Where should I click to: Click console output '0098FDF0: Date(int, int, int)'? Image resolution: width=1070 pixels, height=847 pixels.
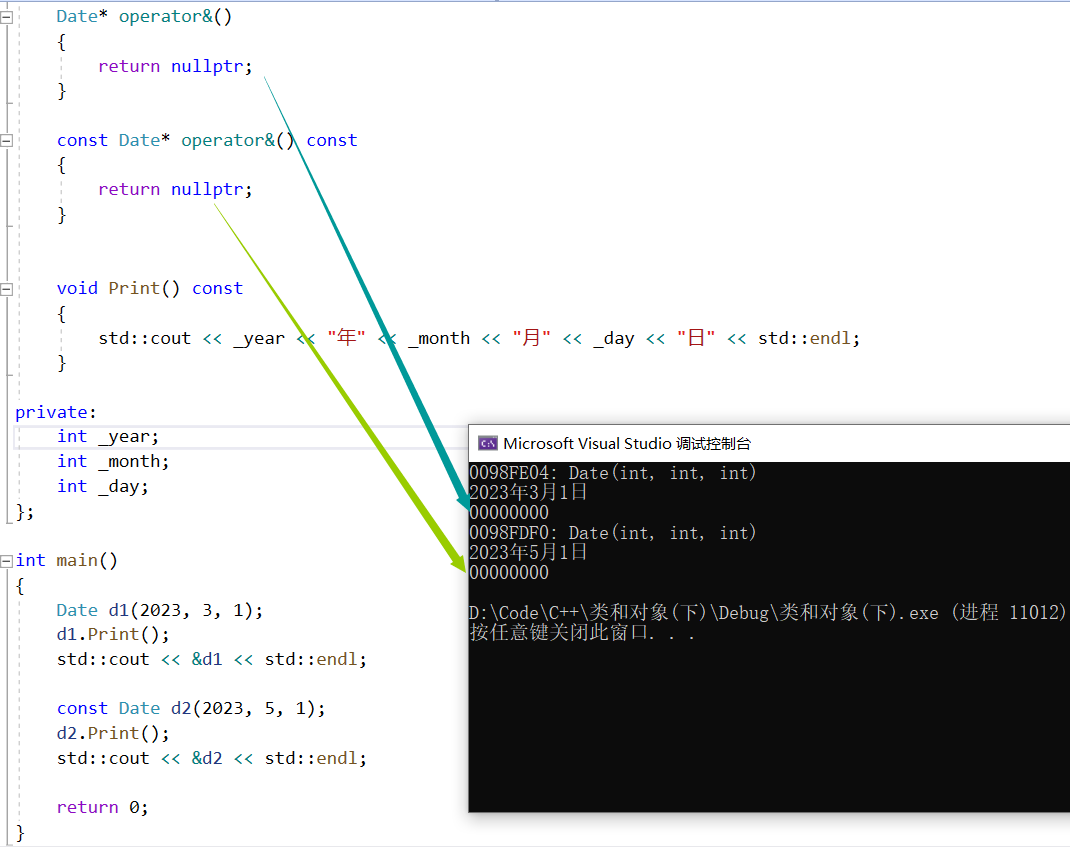612,532
